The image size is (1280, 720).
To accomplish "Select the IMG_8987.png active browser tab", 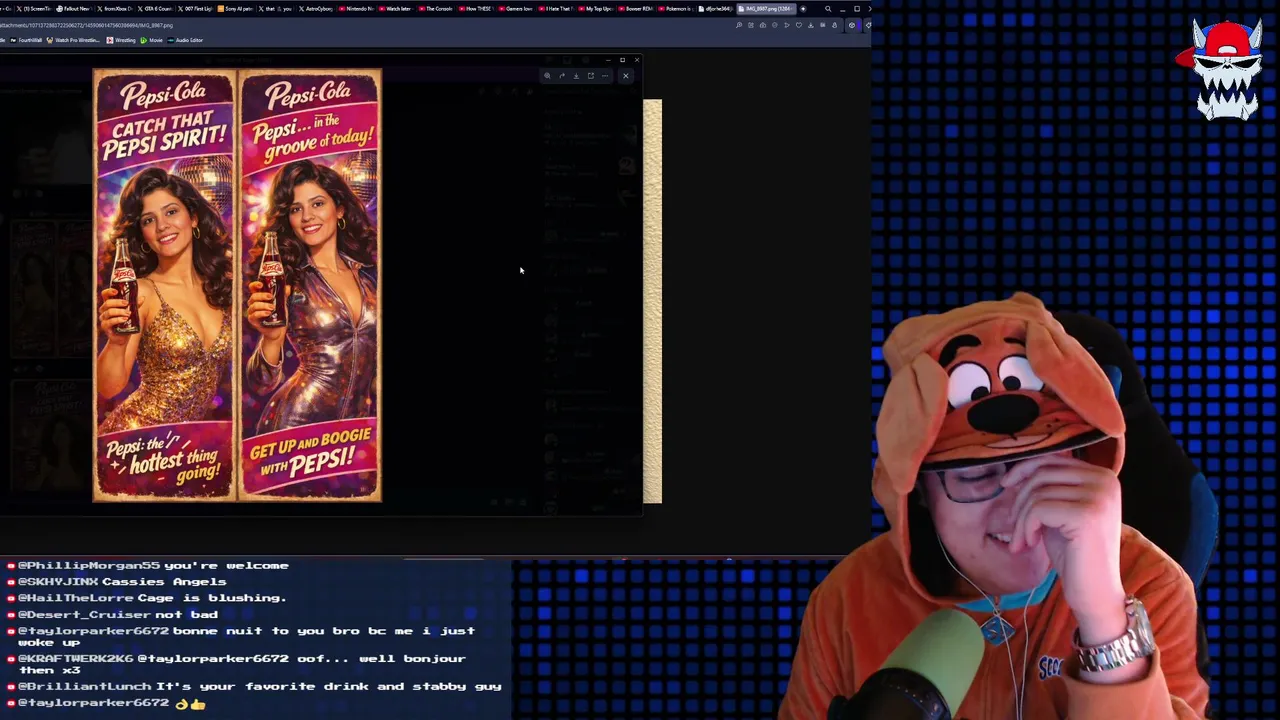I will pos(766,8).
